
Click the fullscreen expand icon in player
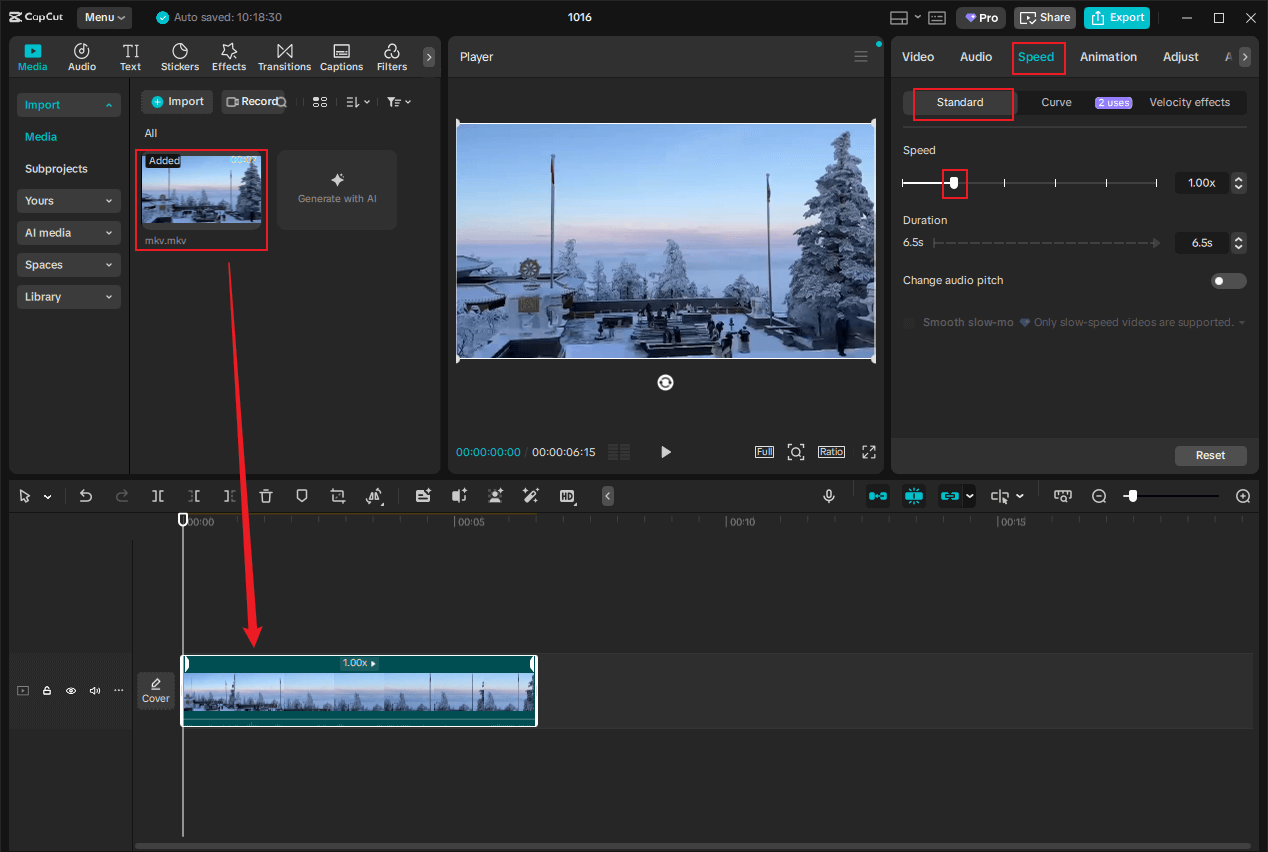coord(869,452)
